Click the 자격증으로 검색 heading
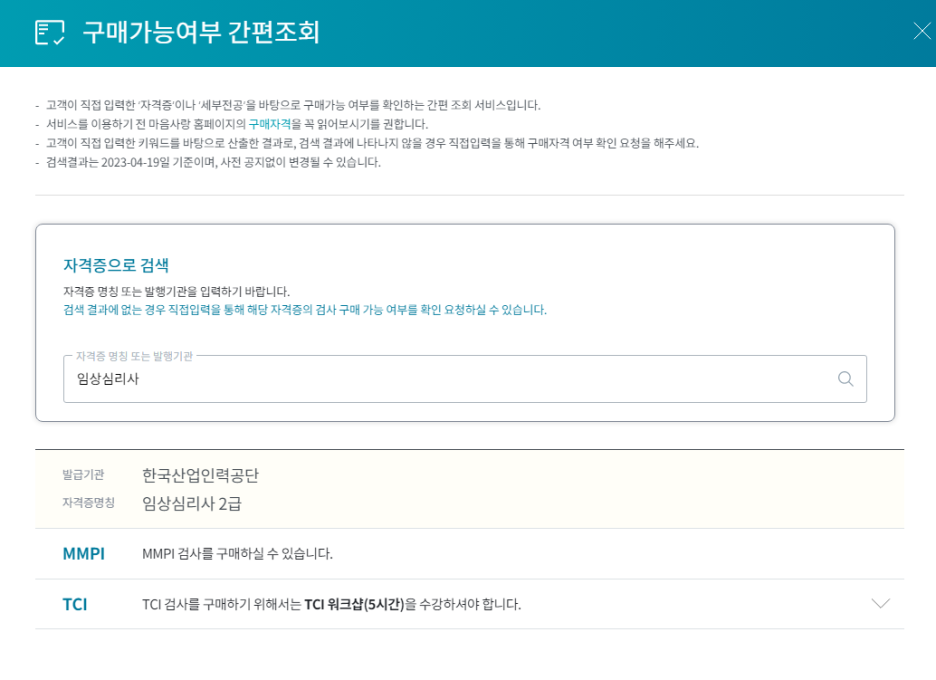Screen dimensions: 936x680 [x=116, y=265]
